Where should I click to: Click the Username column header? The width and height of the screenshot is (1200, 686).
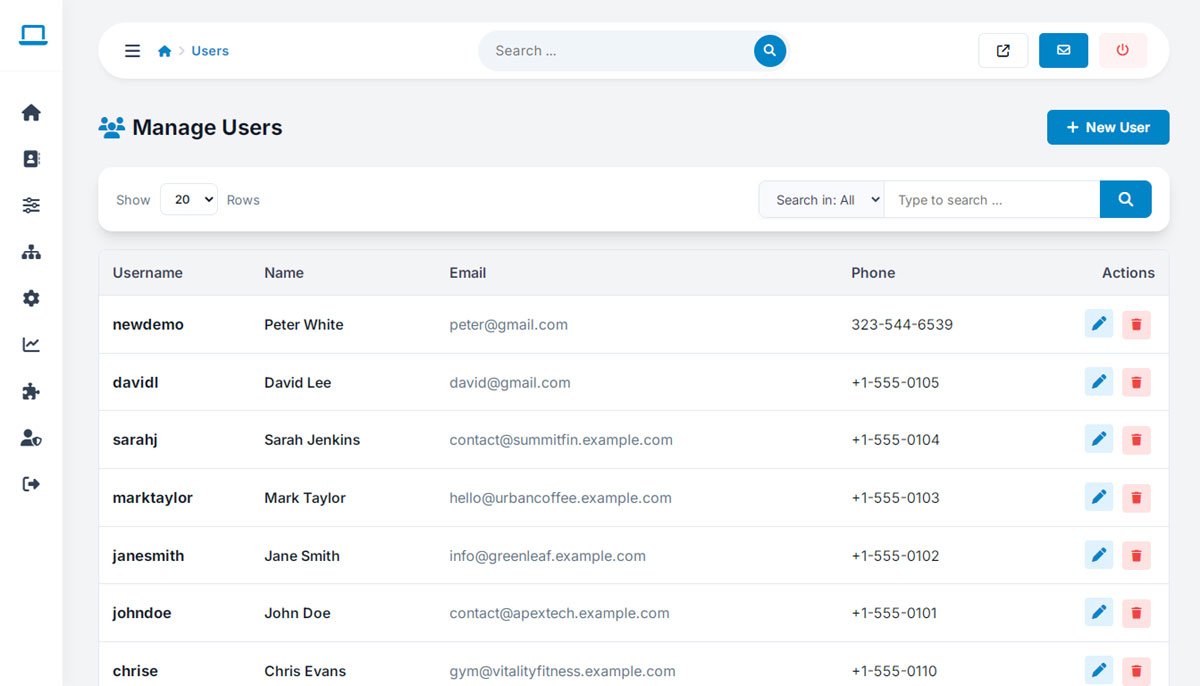148,273
